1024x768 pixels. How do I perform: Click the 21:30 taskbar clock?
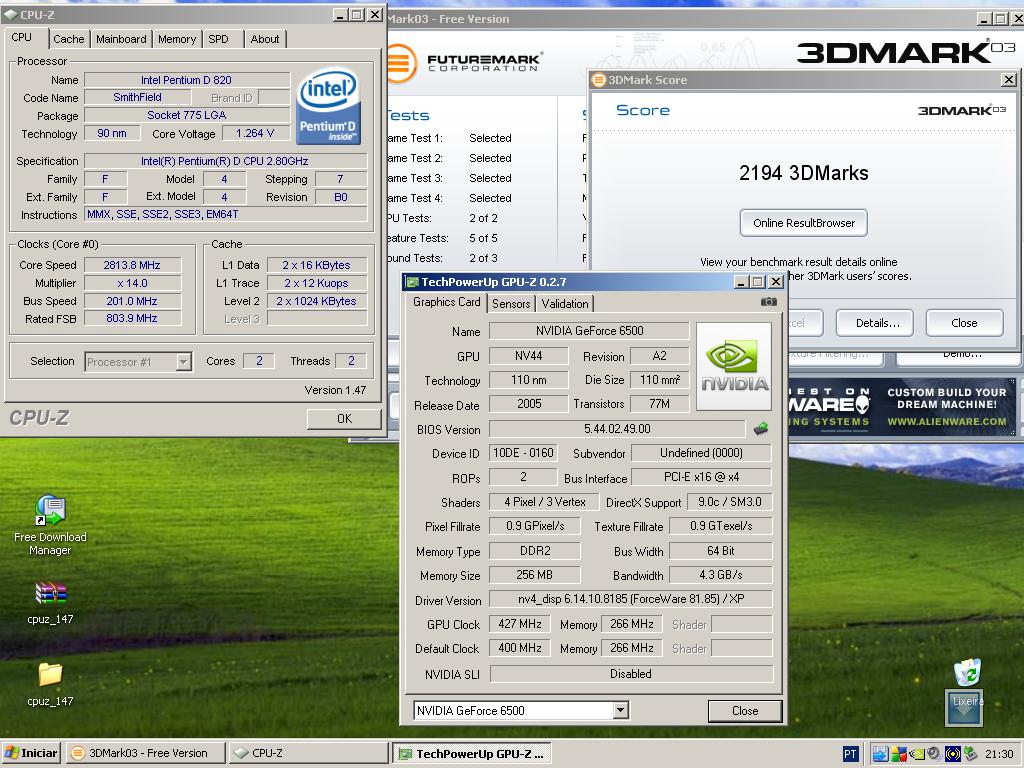(999, 754)
